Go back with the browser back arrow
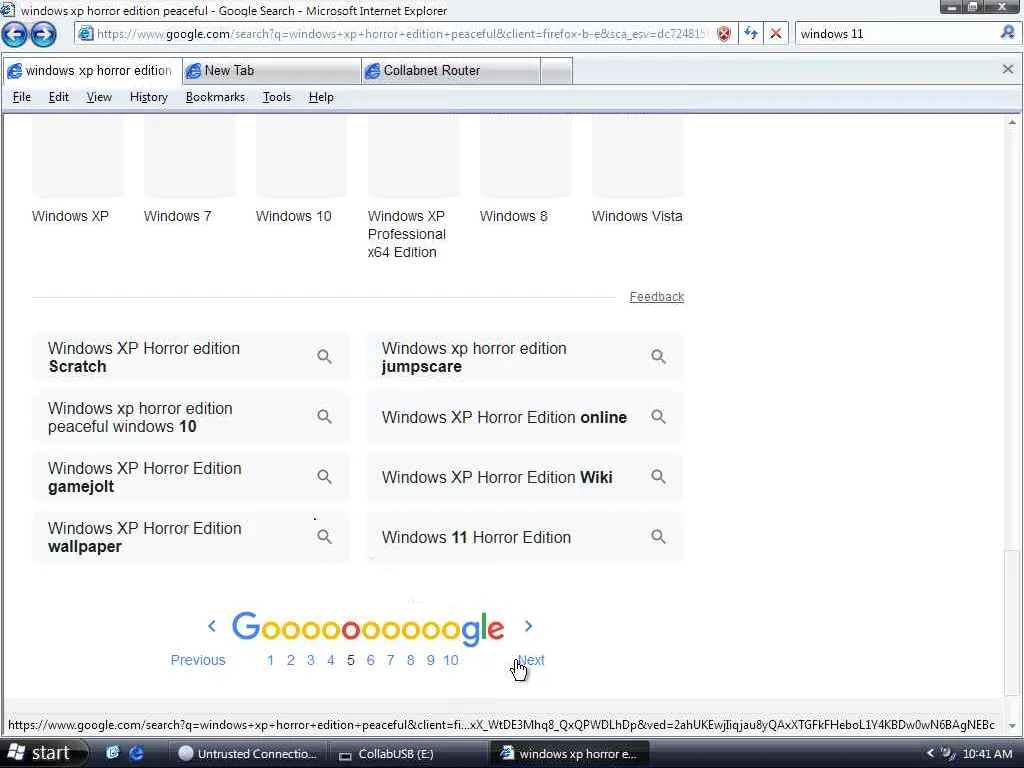Screen dimensions: 1024x768 (x=15, y=34)
